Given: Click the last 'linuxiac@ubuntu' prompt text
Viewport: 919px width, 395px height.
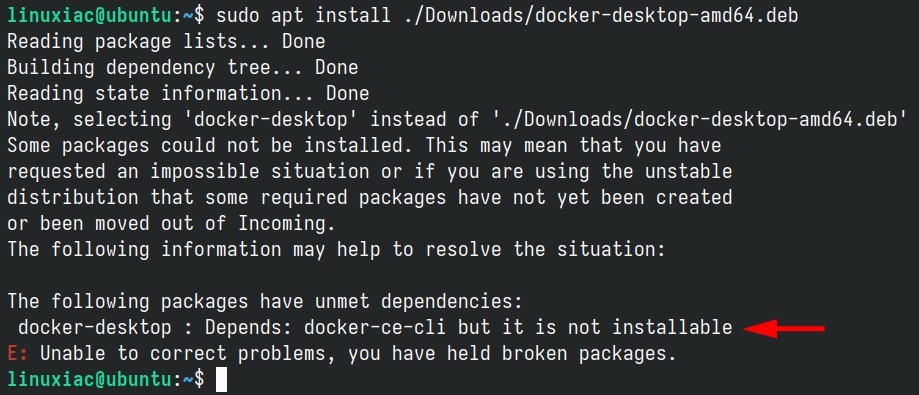Looking at the screenshot, I should 90,380.
